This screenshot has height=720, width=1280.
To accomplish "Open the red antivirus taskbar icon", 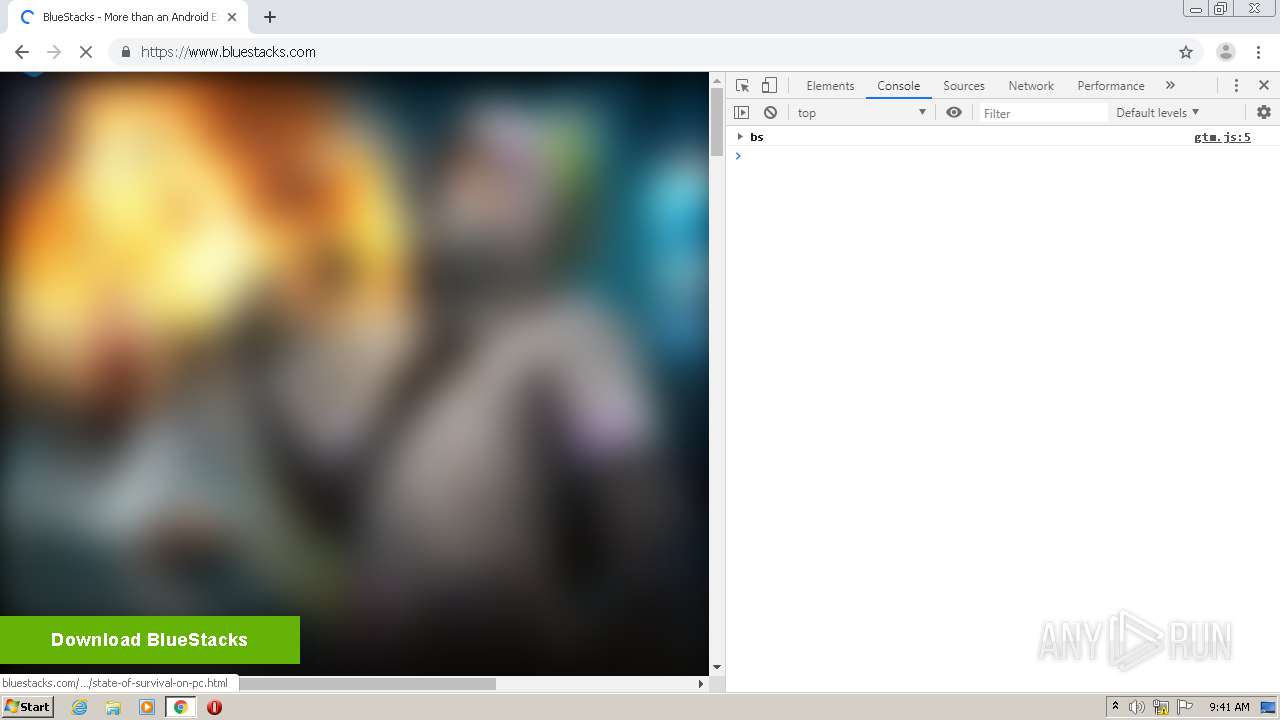I will click(x=214, y=707).
